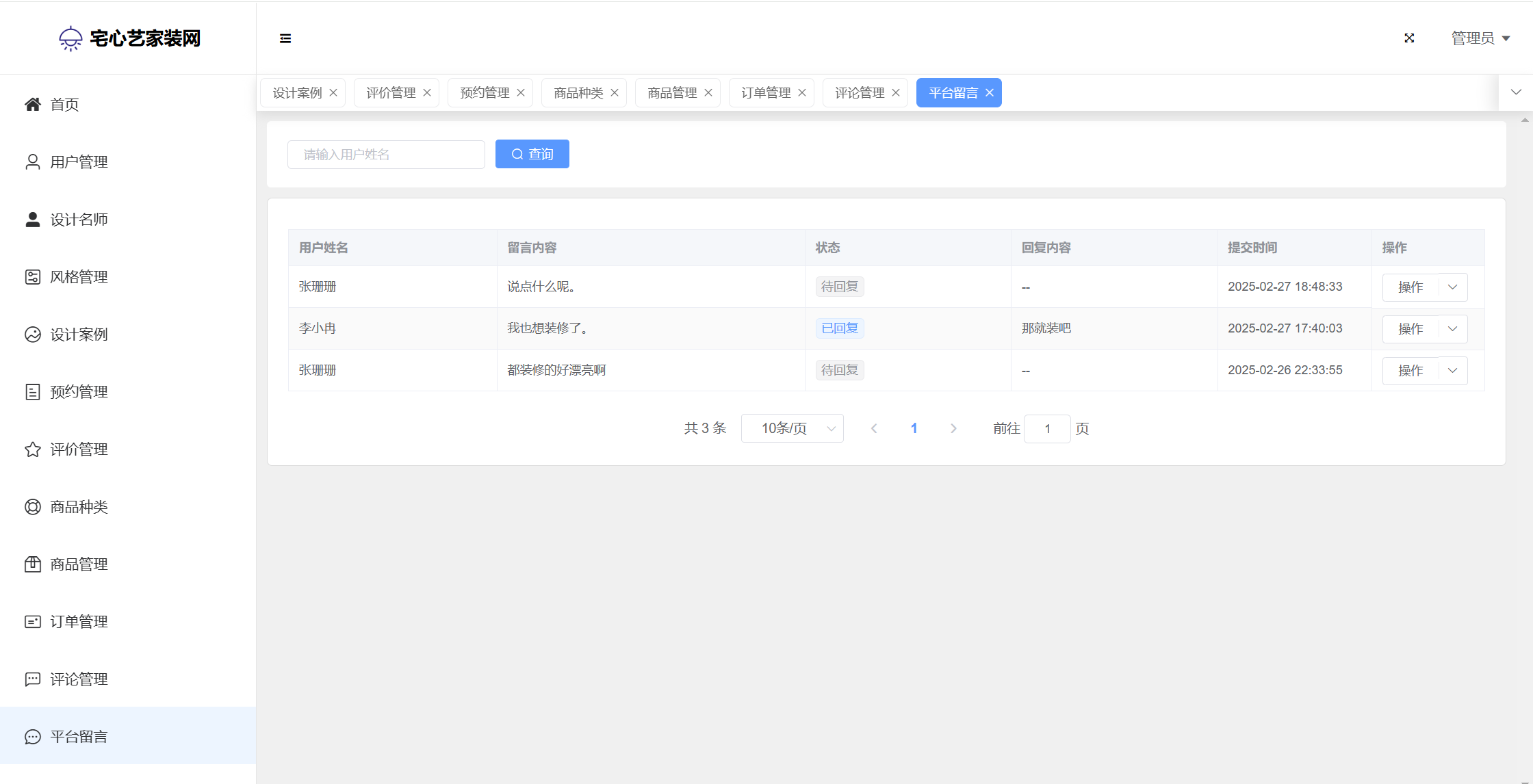This screenshot has height=784, width=1533.
Task: Click the 评论管理 chat bubble icon
Action: coord(33,679)
